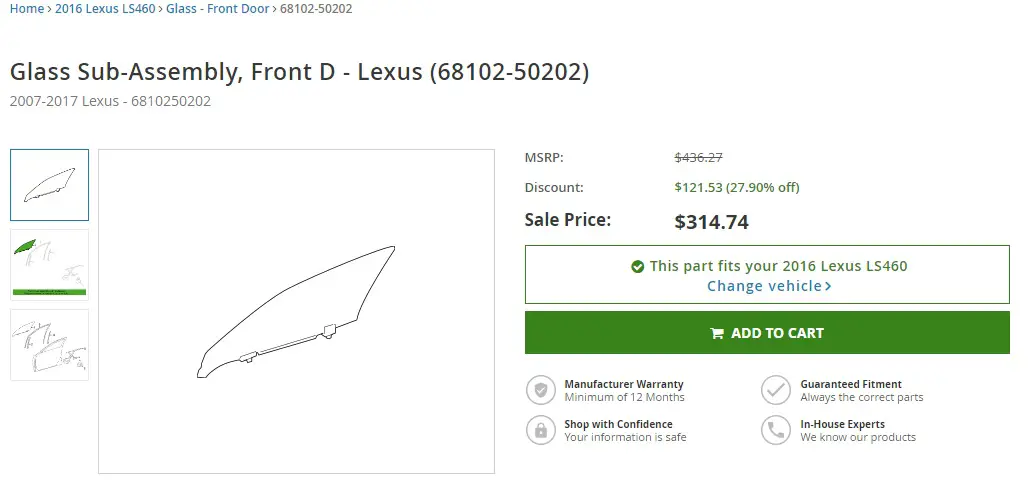
Task: Click the Manufacturer Warranty text
Action: tap(624, 384)
